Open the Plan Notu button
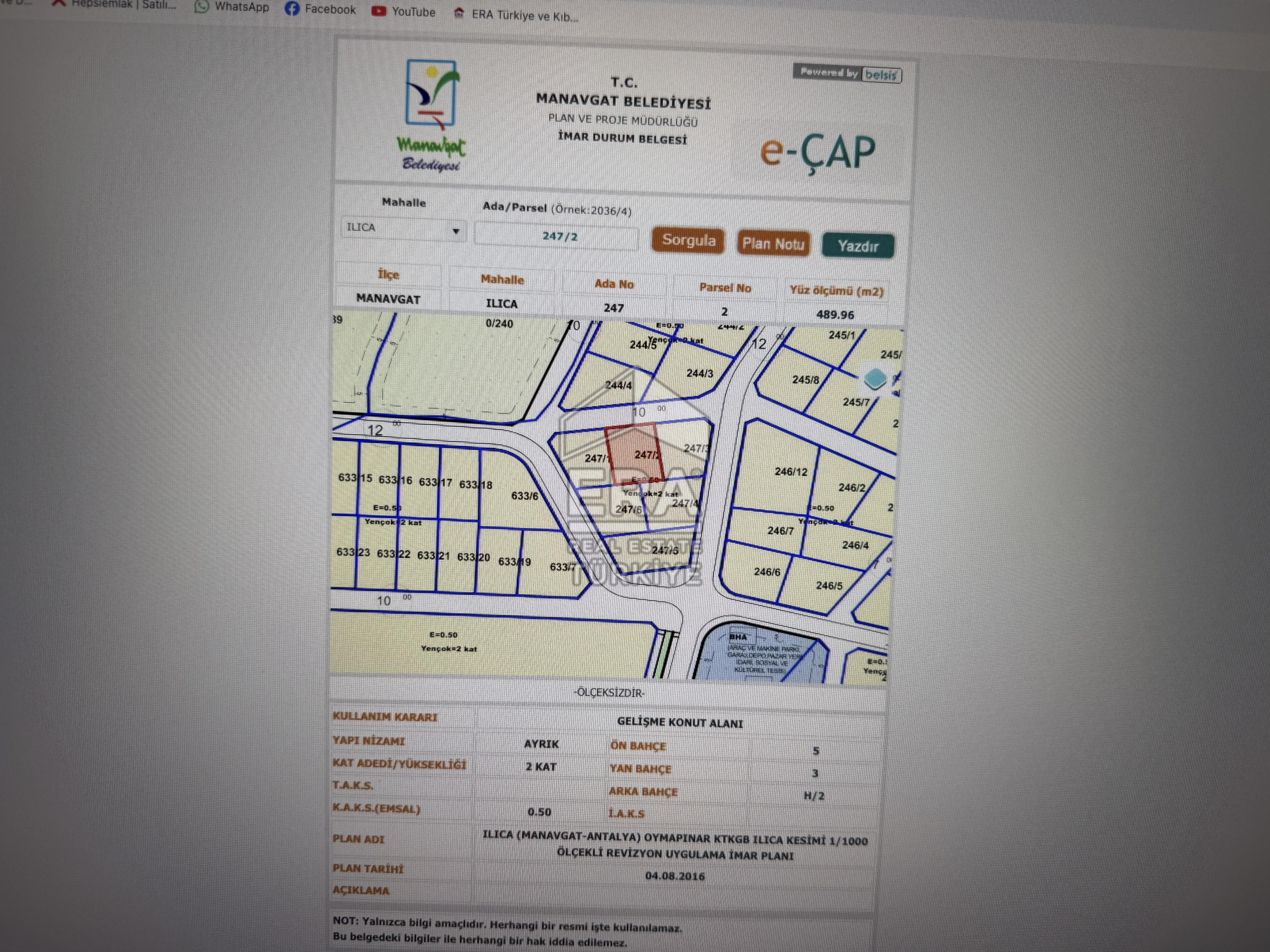This screenshot has height=952, width=1270. point(773,244)
